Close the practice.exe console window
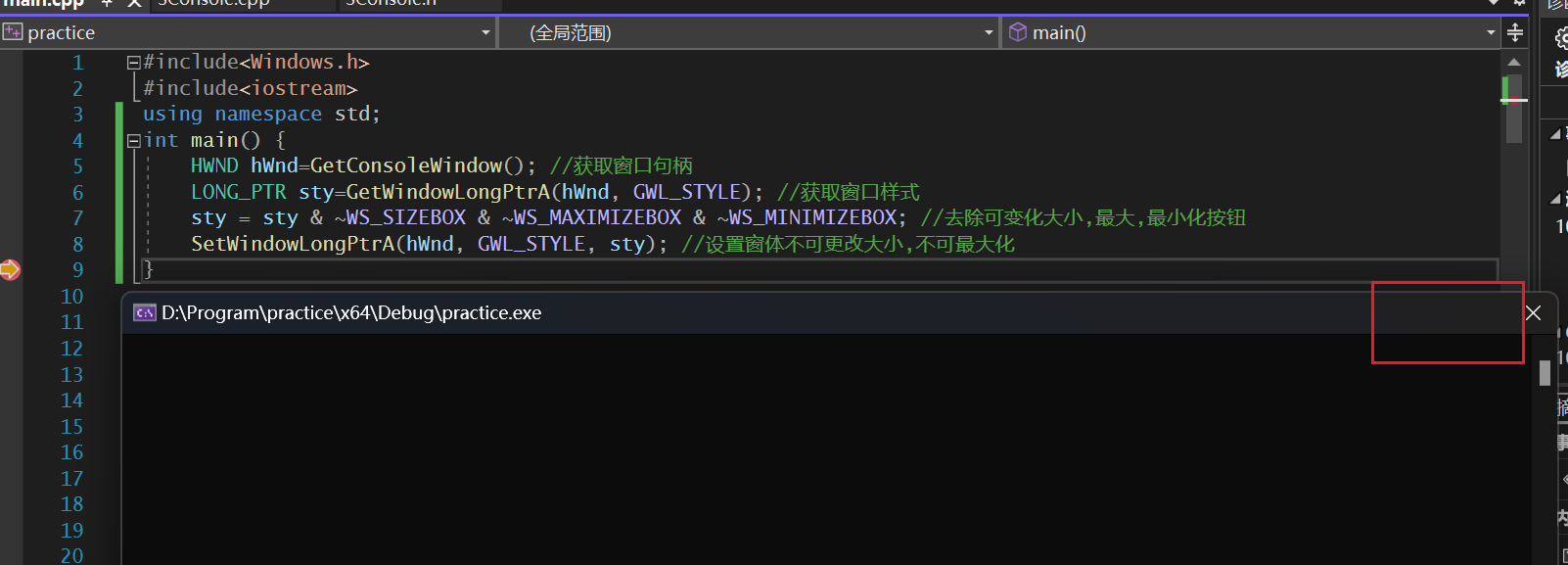Image resolution: width=1568 pixels, height=565 pixels. [1533, 312]
